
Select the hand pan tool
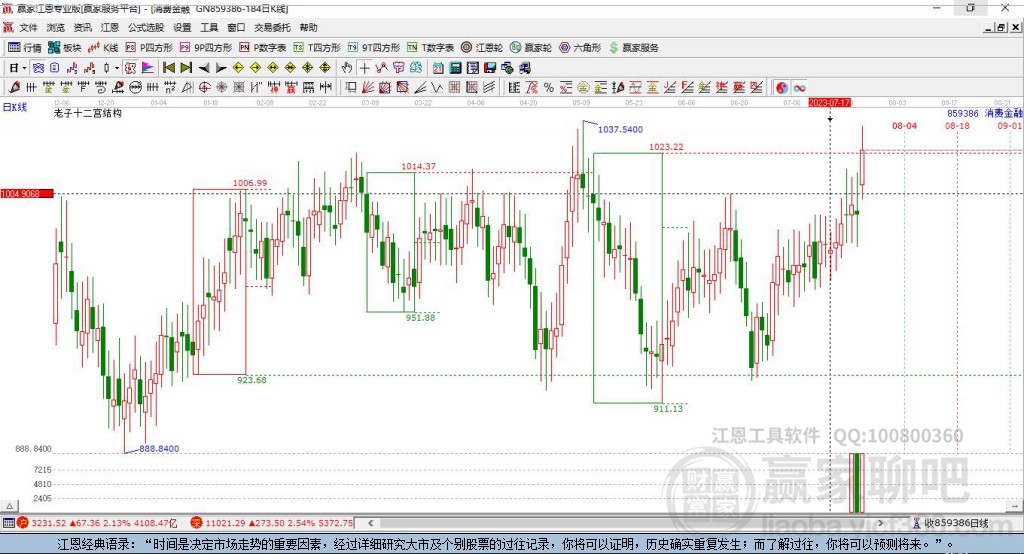(x=347, y=68)
